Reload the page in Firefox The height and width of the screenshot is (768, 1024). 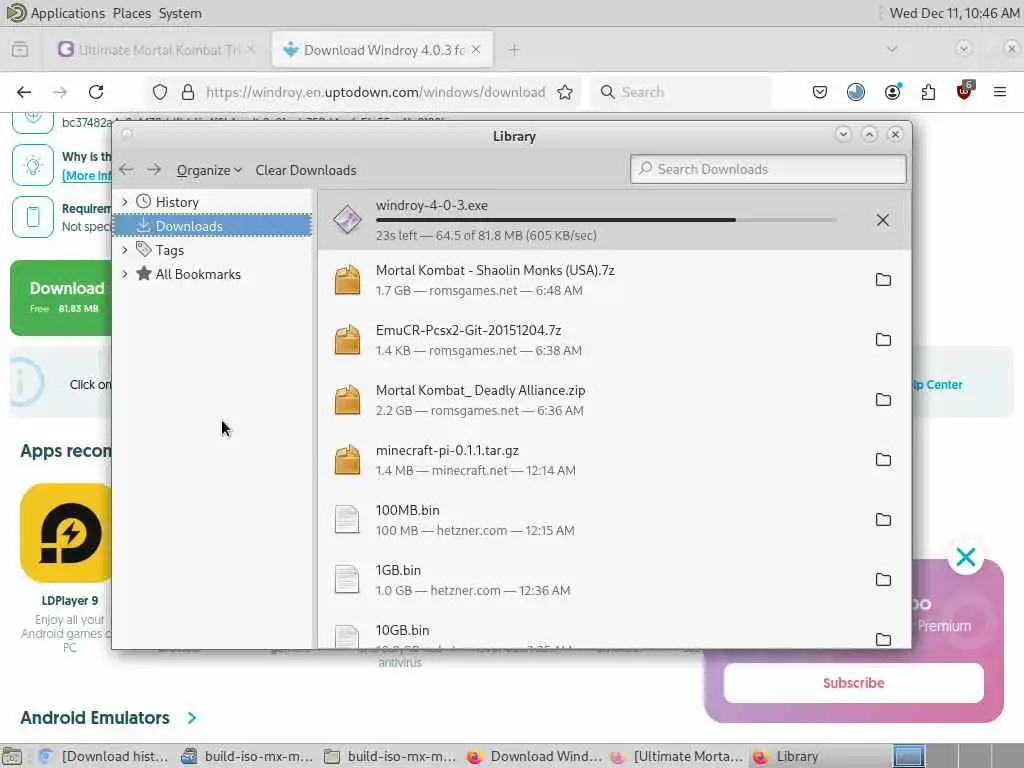96,92
